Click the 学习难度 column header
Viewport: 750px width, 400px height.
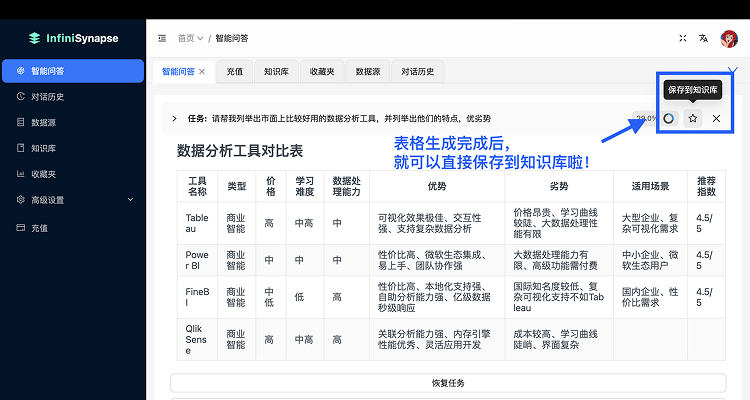[305, 186]
